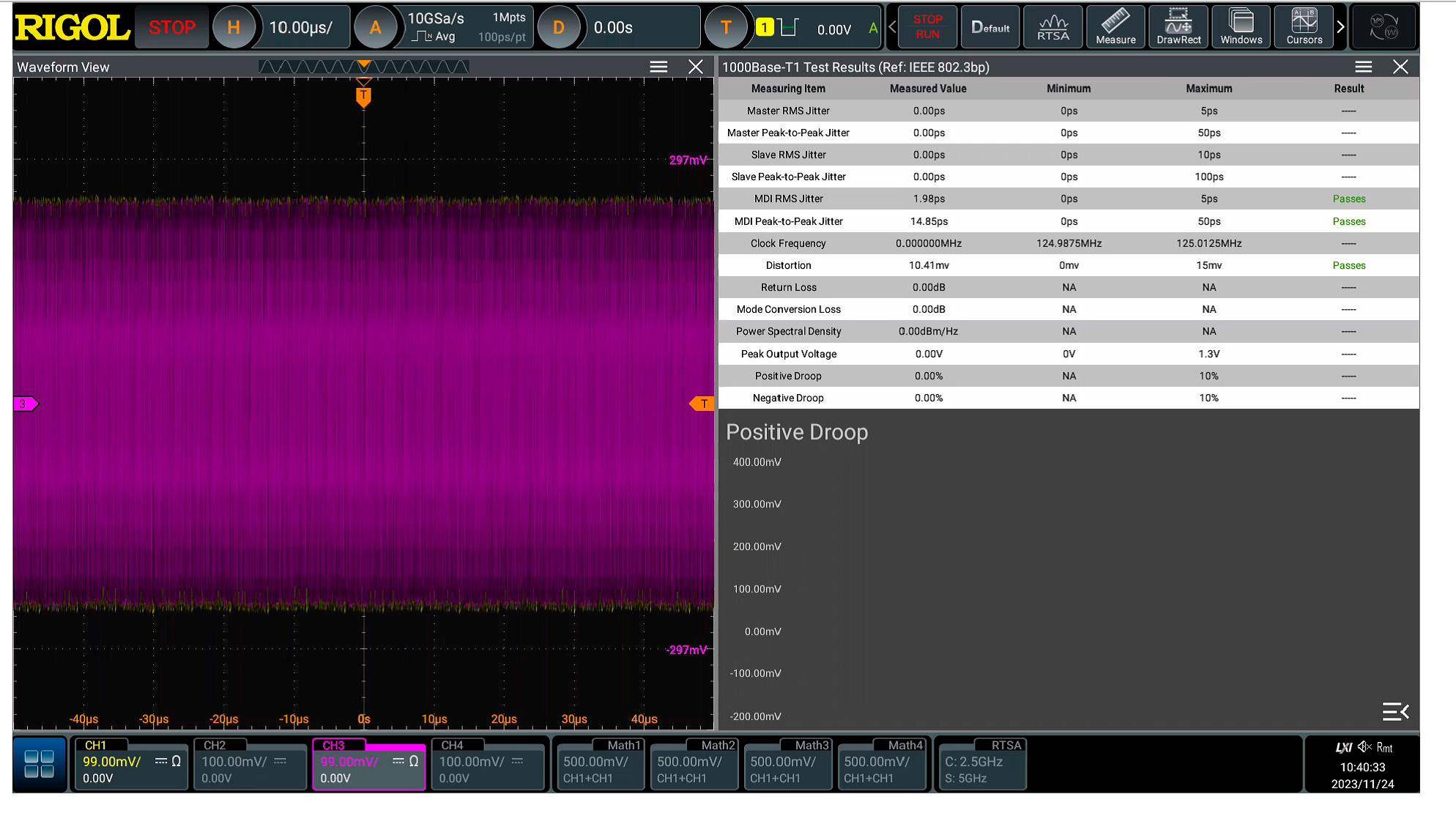The image size is (1456, 816).
Task: Open the trigger T settings menu
Action: [726, 28]
